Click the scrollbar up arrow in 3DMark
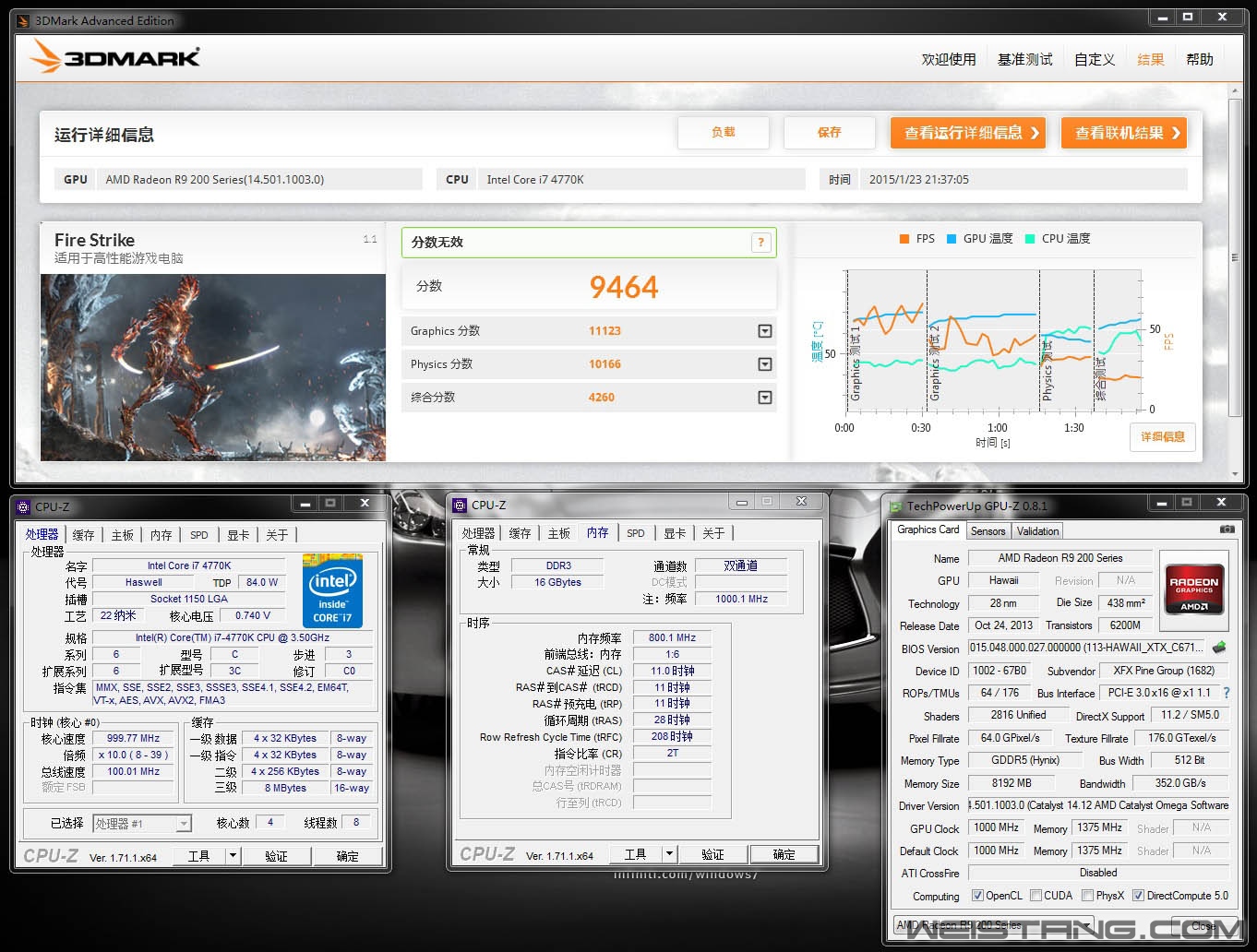This screenshot has width=1257, height=952. coord(1235,90)
